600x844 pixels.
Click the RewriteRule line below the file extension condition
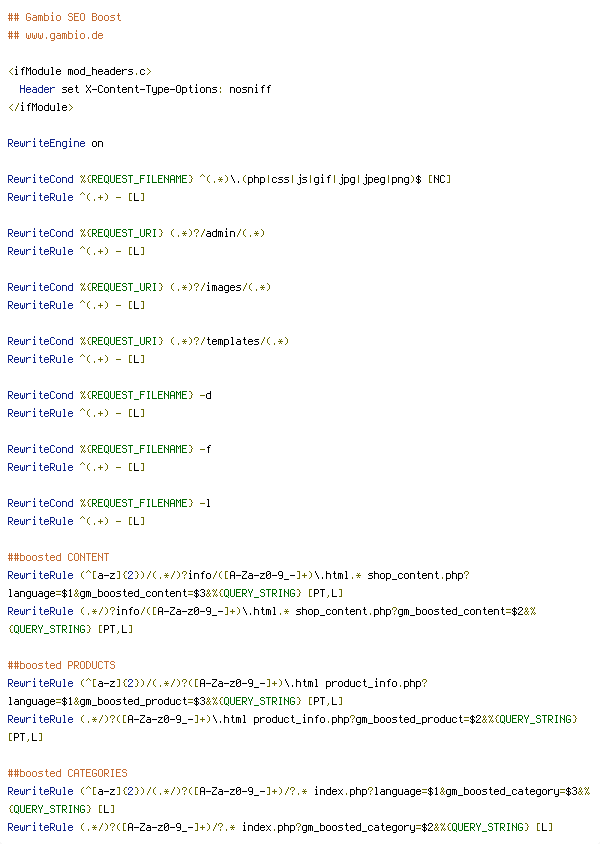pyautogui.click(x=76, y=197)
